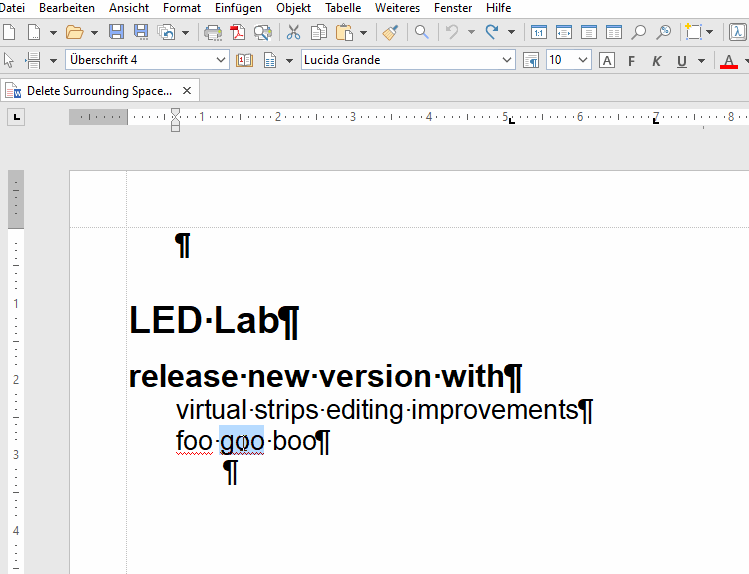Open Find and Replace magnifier
The width and height of the screenshot is (749, 574).
pos(422,32)
